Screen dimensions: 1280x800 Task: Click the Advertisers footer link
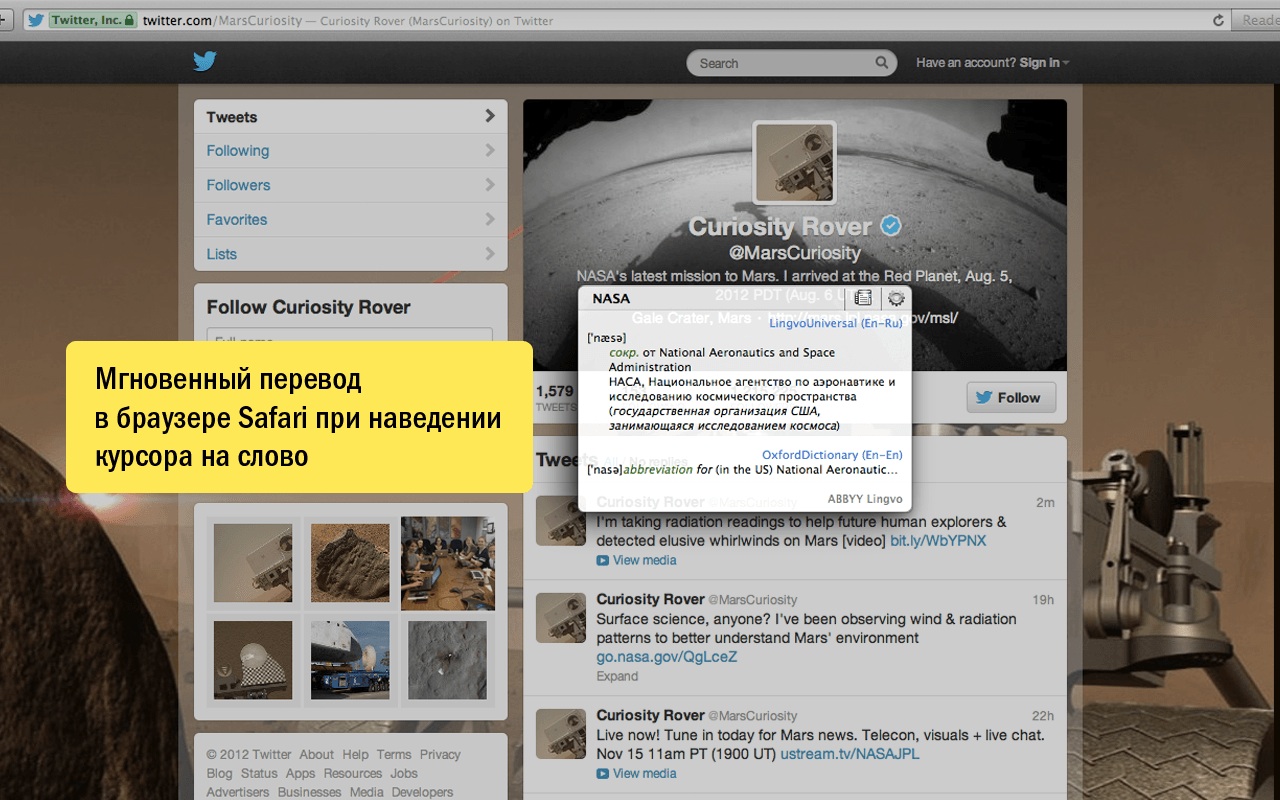click(238, 792)
